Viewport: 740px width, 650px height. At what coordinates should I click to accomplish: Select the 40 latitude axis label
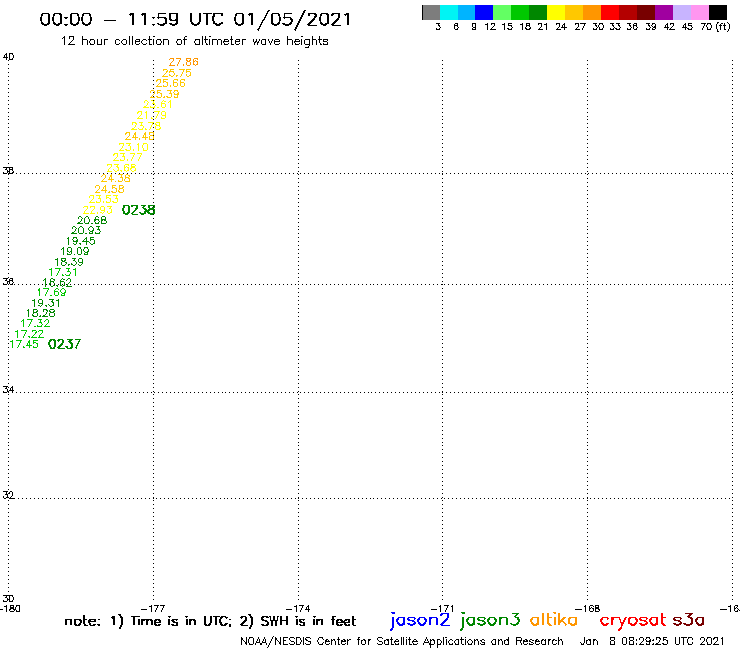(x=8, y=57)
